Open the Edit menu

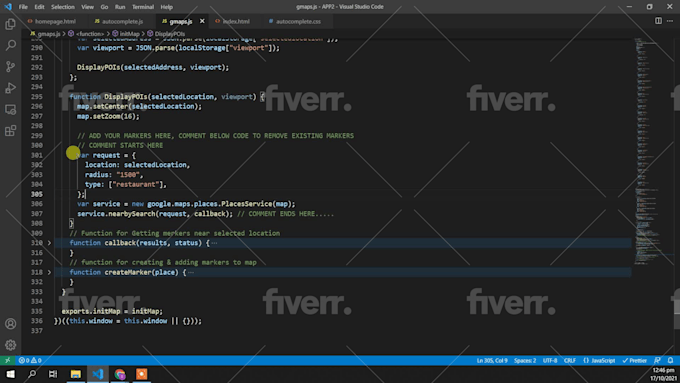39,7
